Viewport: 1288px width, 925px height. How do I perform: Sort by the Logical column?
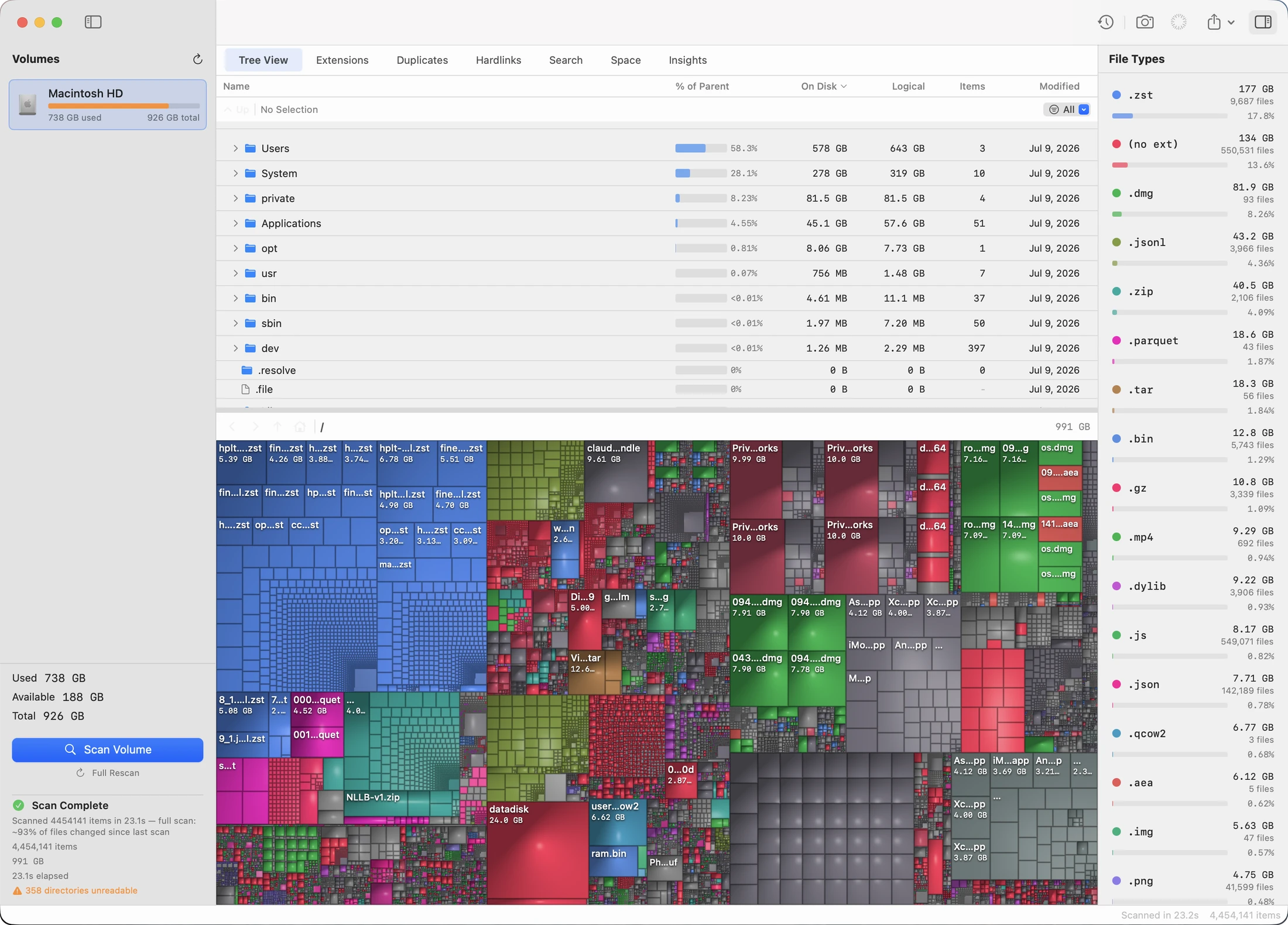point(908,86)
